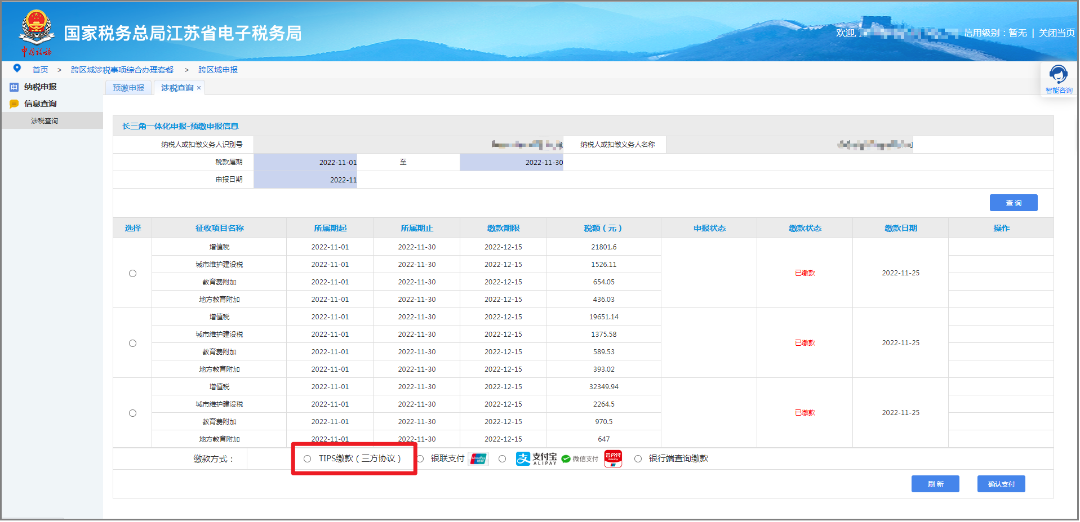Click the UnionPay card logo icon
The height and width of the screenshot is (522, 1080).
pyautogui.click(x=478, y=459)
